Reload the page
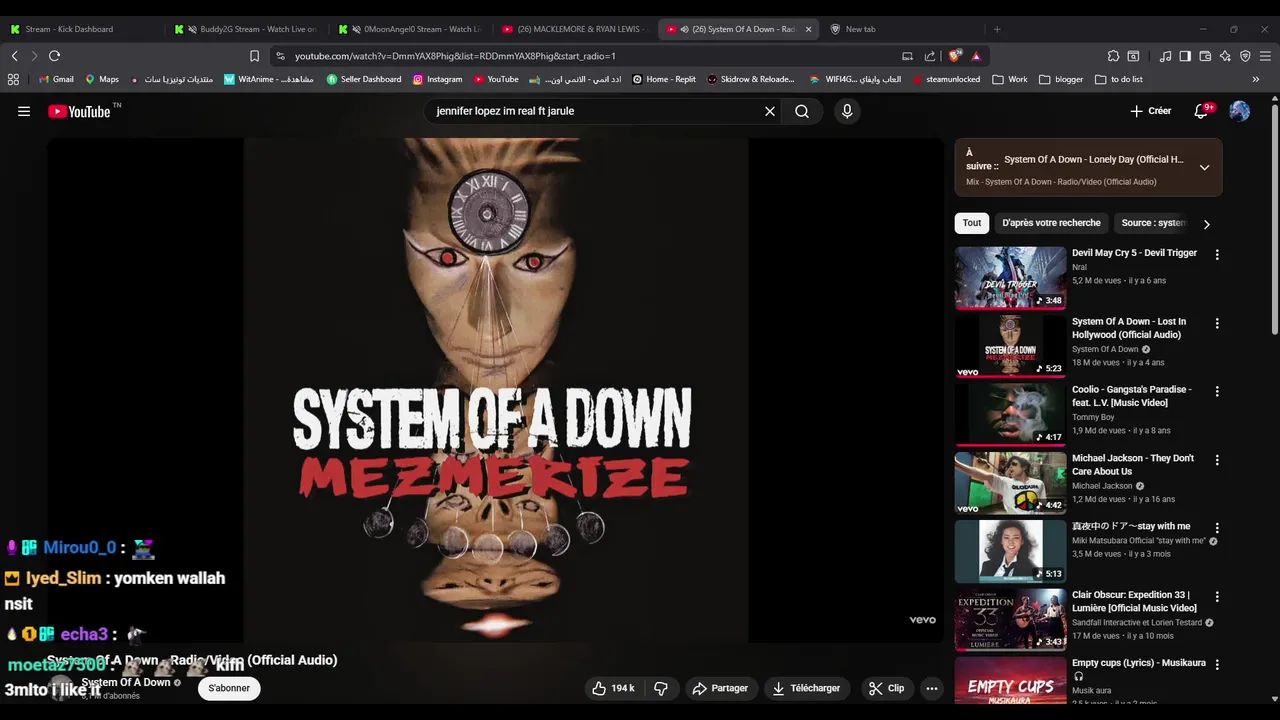This screenshot has height=720, width=1280. 54,56
